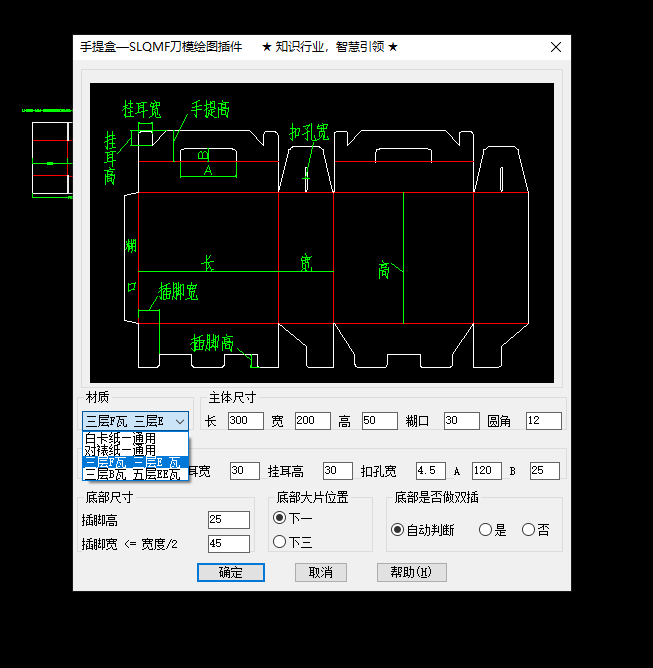Open help with 帮助(H) button

(x=411, y=572)
